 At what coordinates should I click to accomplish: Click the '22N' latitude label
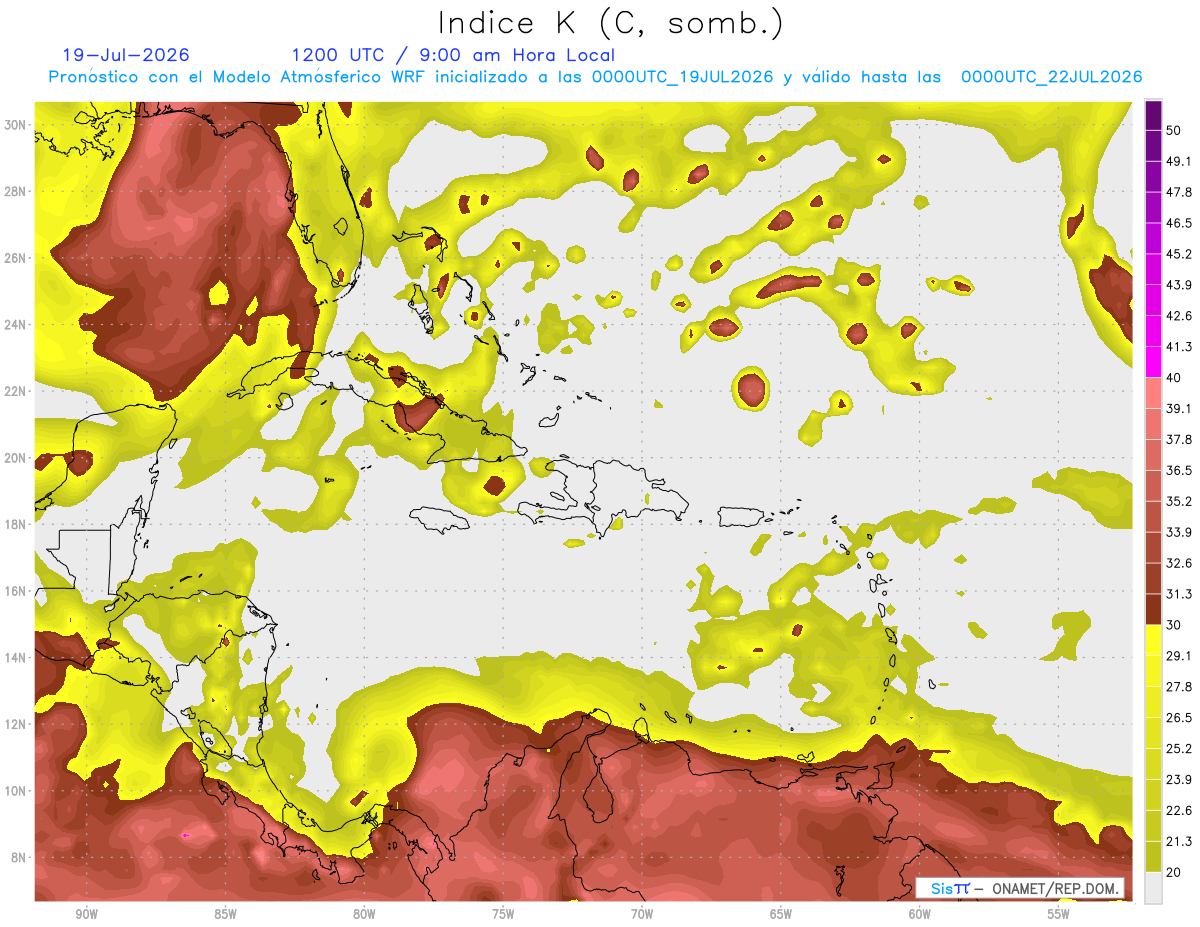click(x=16, y=391)
